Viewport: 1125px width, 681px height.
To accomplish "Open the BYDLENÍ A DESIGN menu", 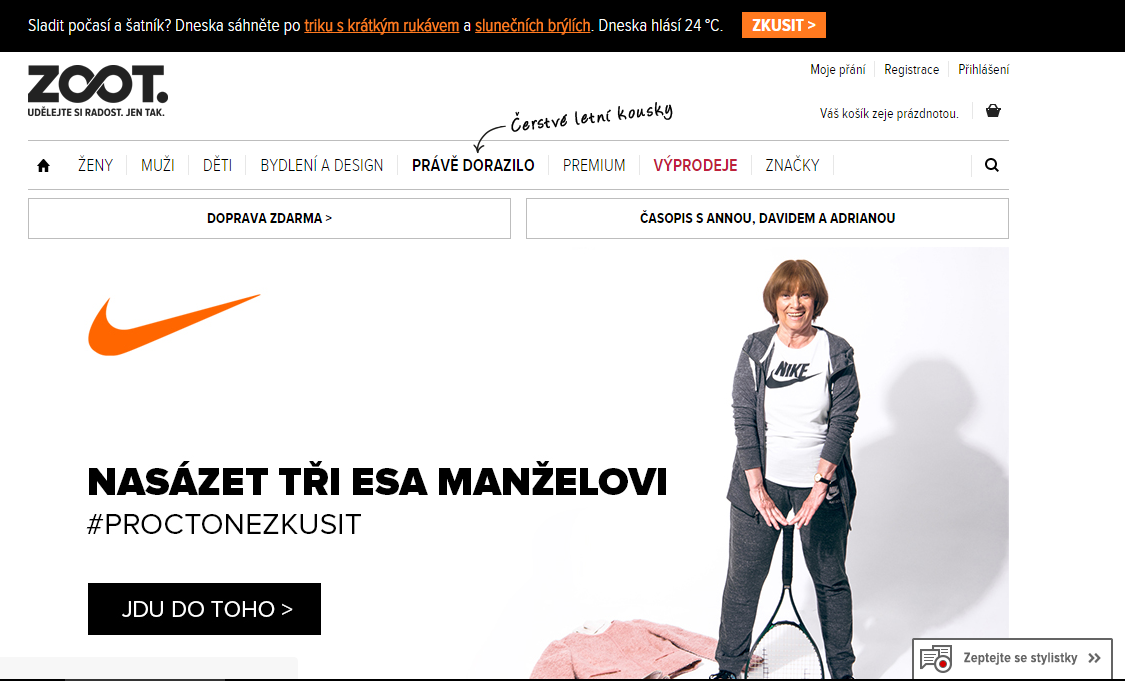I will click(x=321, y=166).
